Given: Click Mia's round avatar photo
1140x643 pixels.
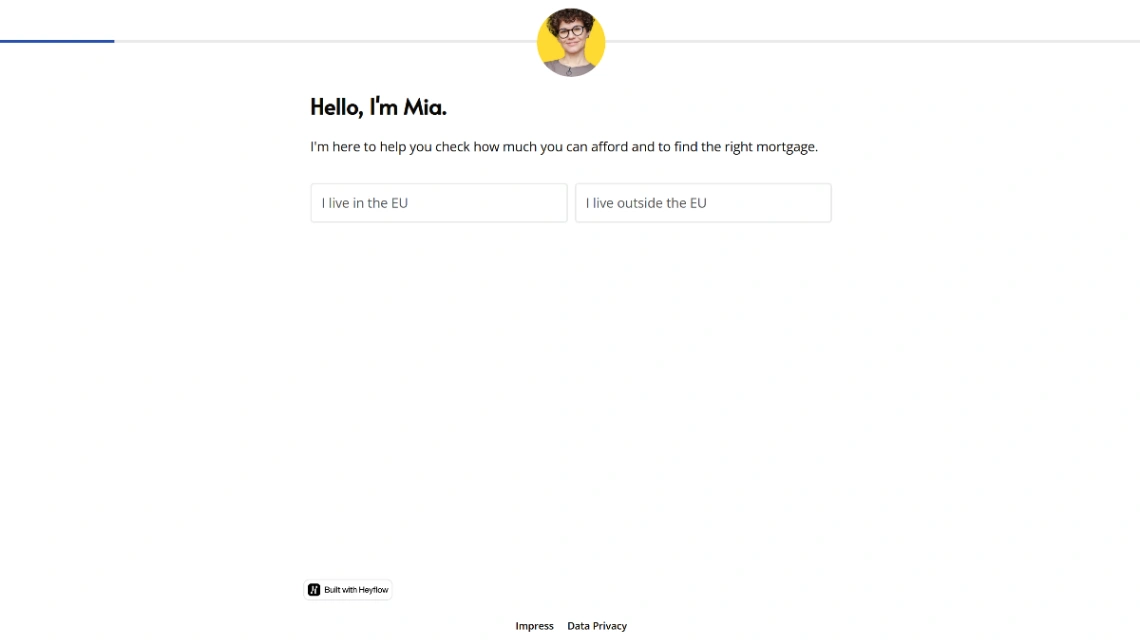Looking at the screenshot, I should pyautogui.click(x=571, y=42).
